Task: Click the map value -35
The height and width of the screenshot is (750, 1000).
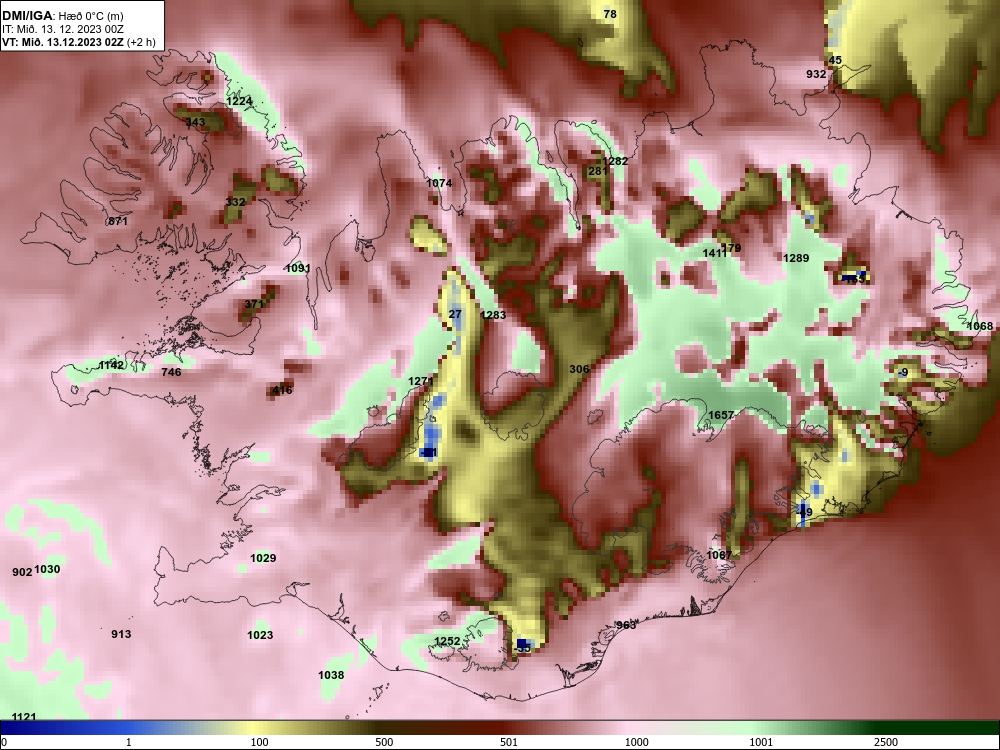Action: [x=522, y=648]
